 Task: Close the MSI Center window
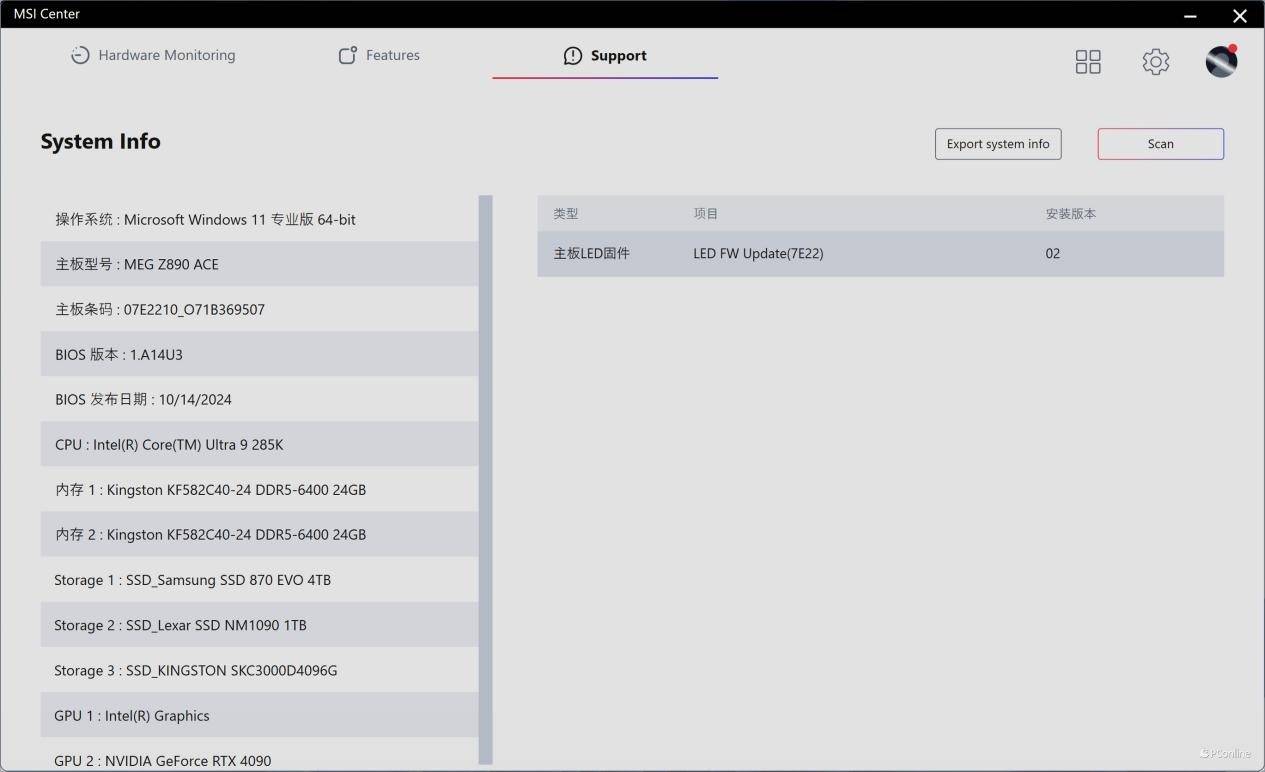1239,15
